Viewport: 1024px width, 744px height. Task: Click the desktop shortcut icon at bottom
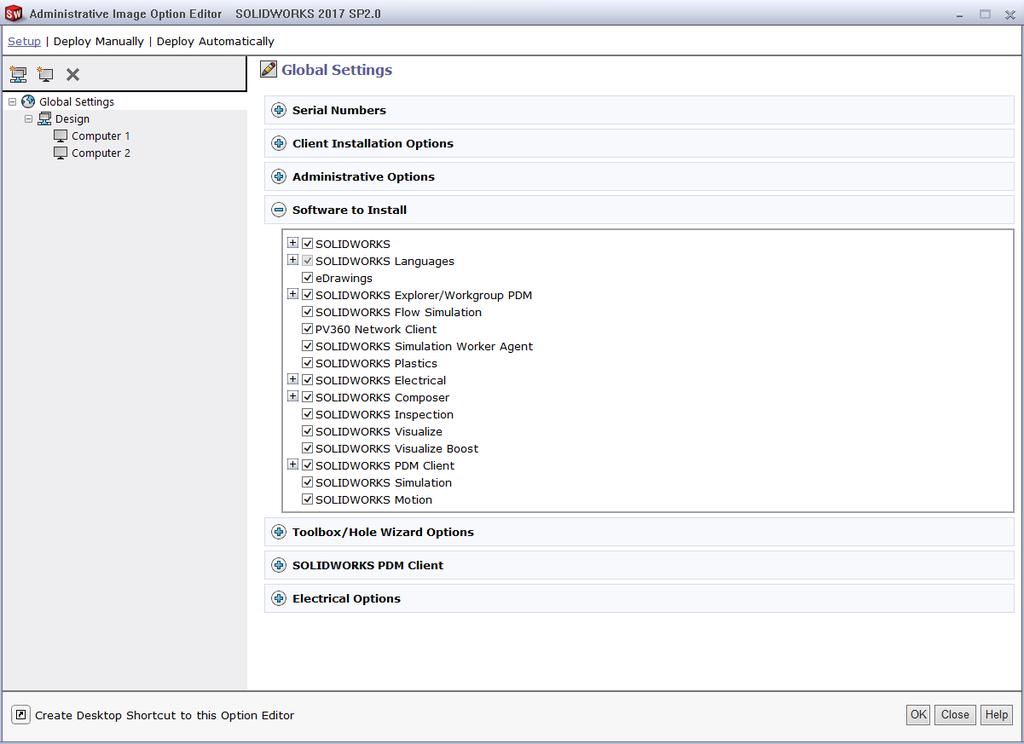(x=21, y=715)
